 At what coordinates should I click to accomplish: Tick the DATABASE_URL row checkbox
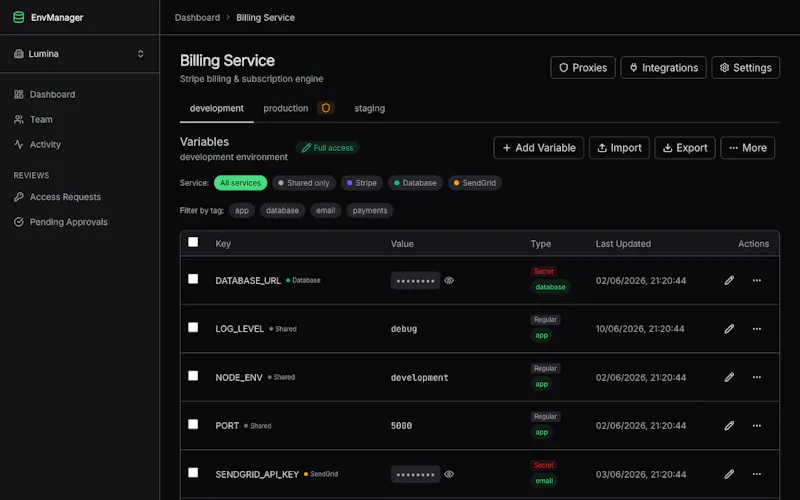pyautogui.click(x=193, y=279)
